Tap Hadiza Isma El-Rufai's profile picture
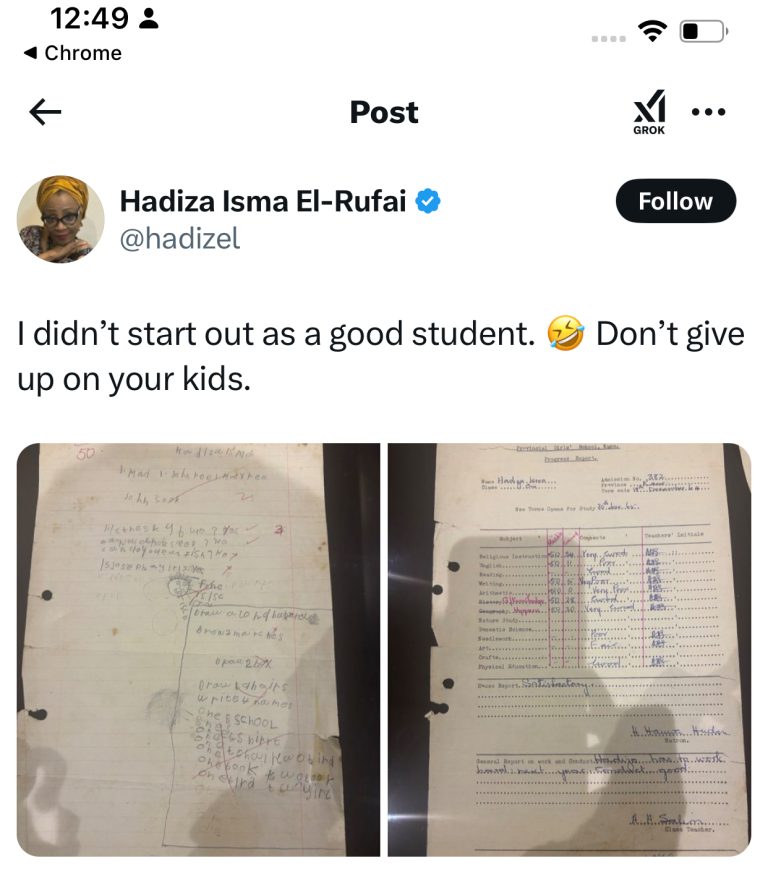Image resolution: width=768 pixels, height=895 pixels. (60, 219)
